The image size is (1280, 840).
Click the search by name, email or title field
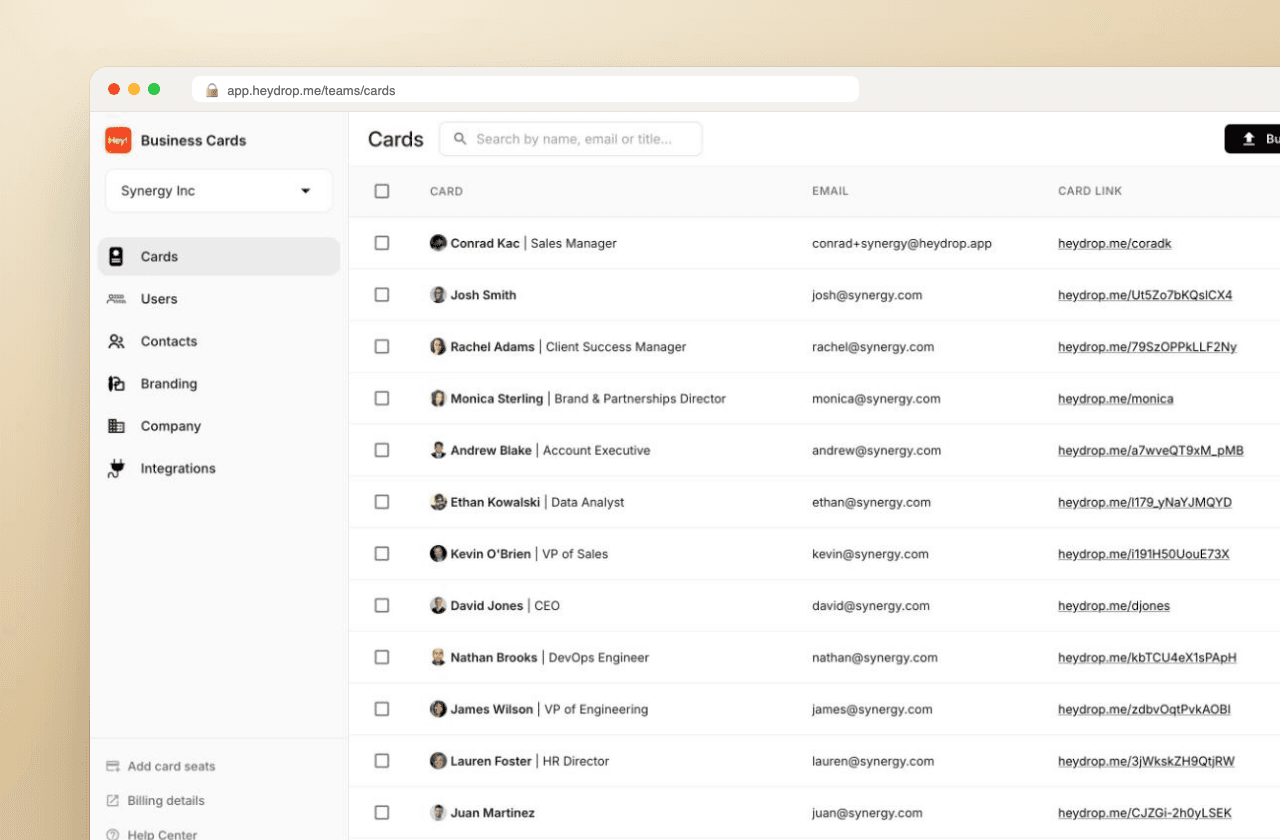pyautogui.click(x=571, y=139)
